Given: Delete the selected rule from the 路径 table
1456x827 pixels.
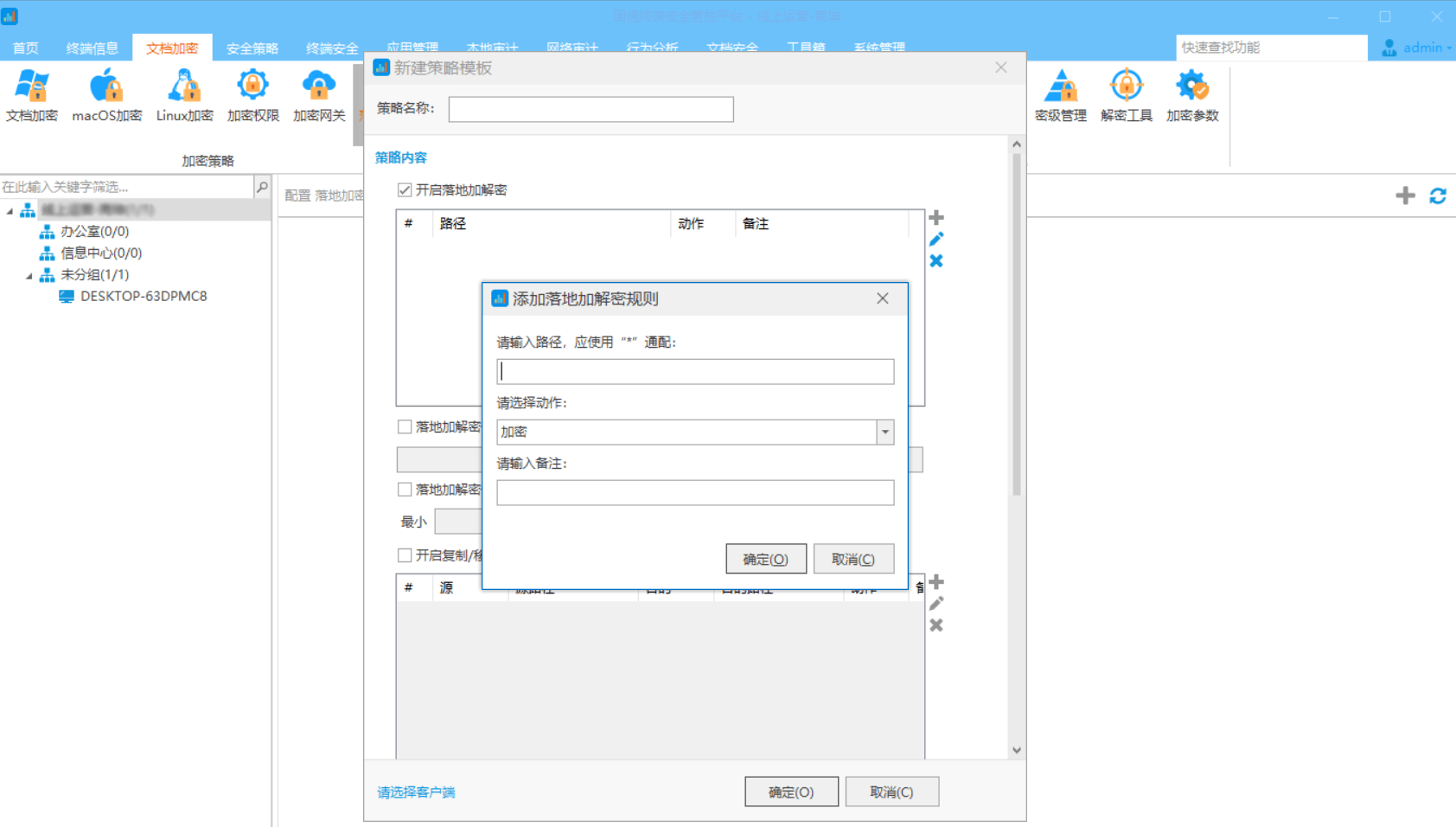Looking at the screenshot, I should point(936,260).
